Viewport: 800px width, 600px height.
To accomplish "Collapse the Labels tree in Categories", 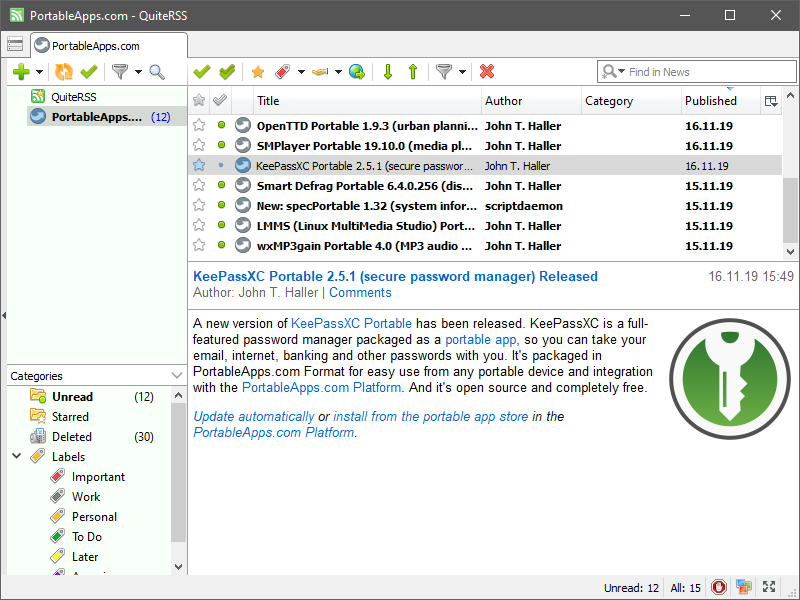I will tap(16, 457).
